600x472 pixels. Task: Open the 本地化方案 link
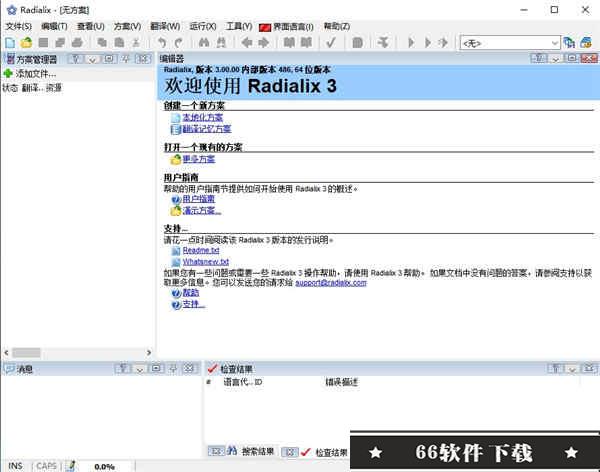202,117
